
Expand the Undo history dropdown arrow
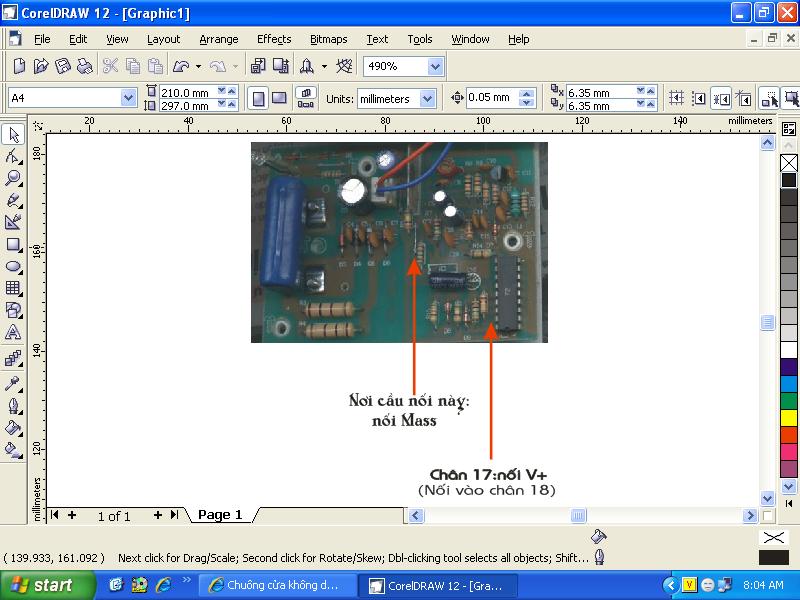coord(198,66)
